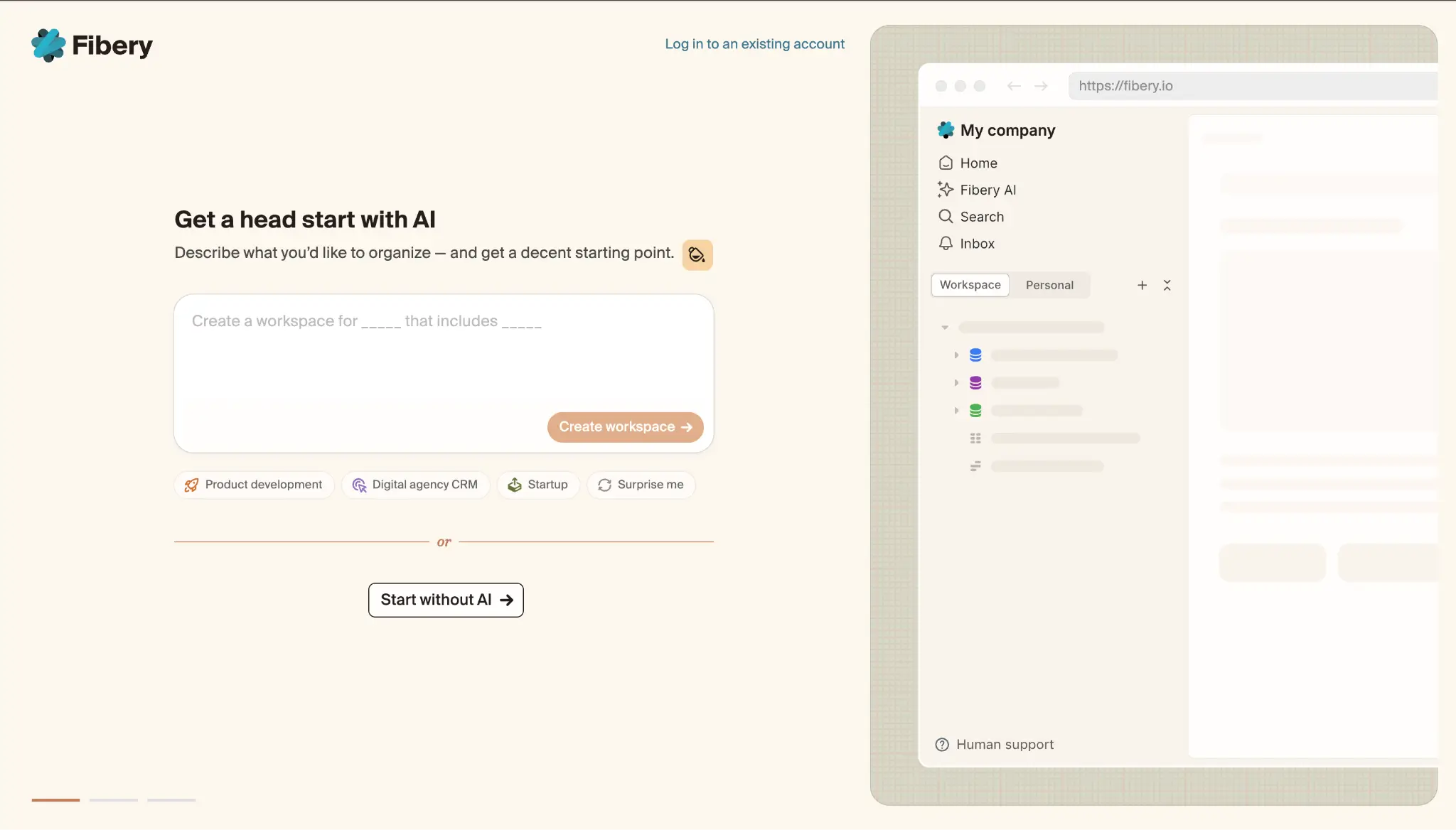Click the blue database icon

(x=975, y=355)
